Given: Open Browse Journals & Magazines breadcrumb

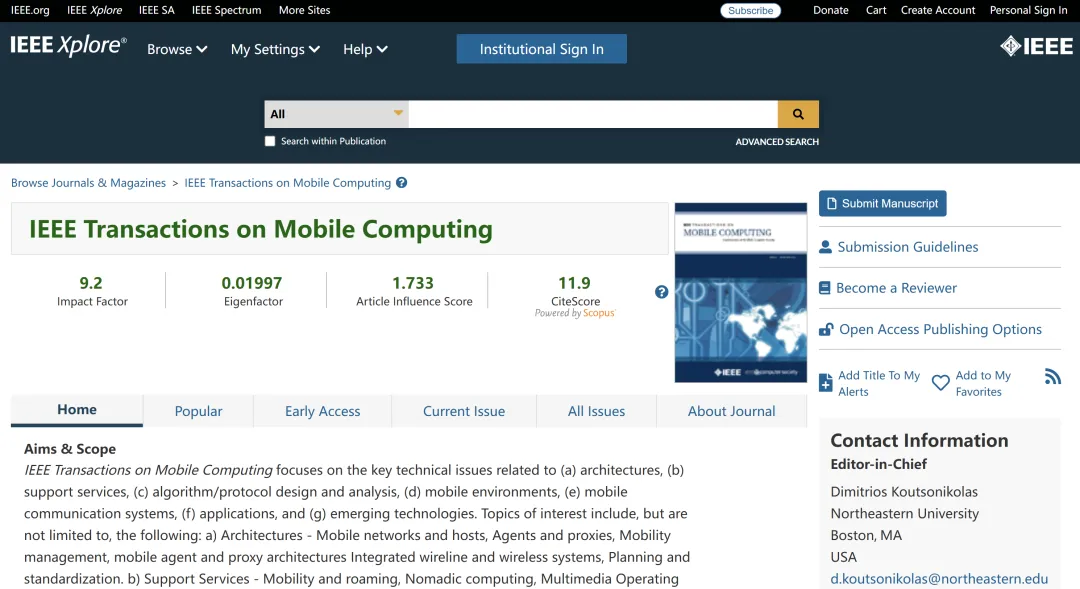Looking at the screenshot, I should (x=88, y=183).
